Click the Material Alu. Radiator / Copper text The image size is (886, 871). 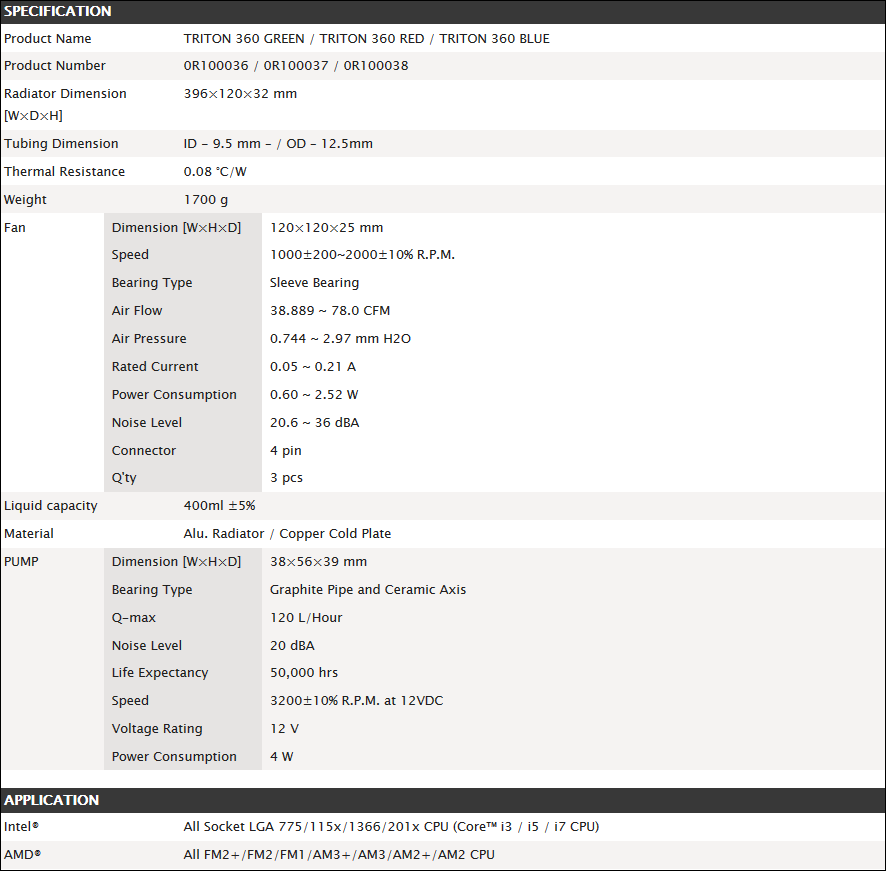coord(287,534)
